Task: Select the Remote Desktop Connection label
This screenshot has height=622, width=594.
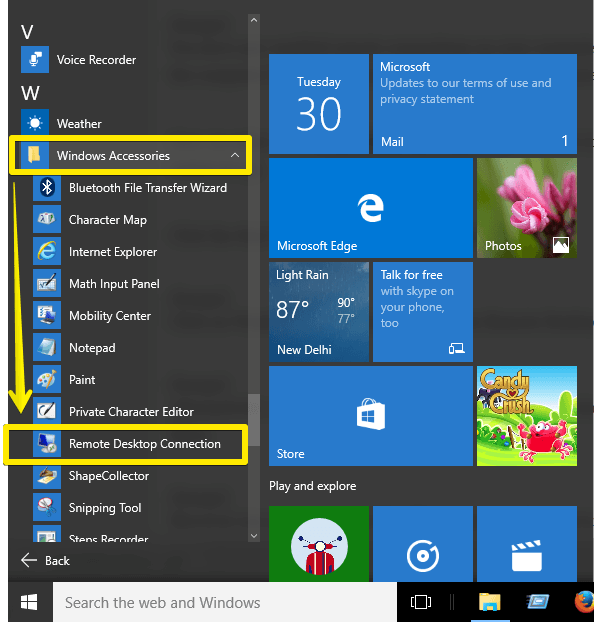Action: click(x=145, y=444)
